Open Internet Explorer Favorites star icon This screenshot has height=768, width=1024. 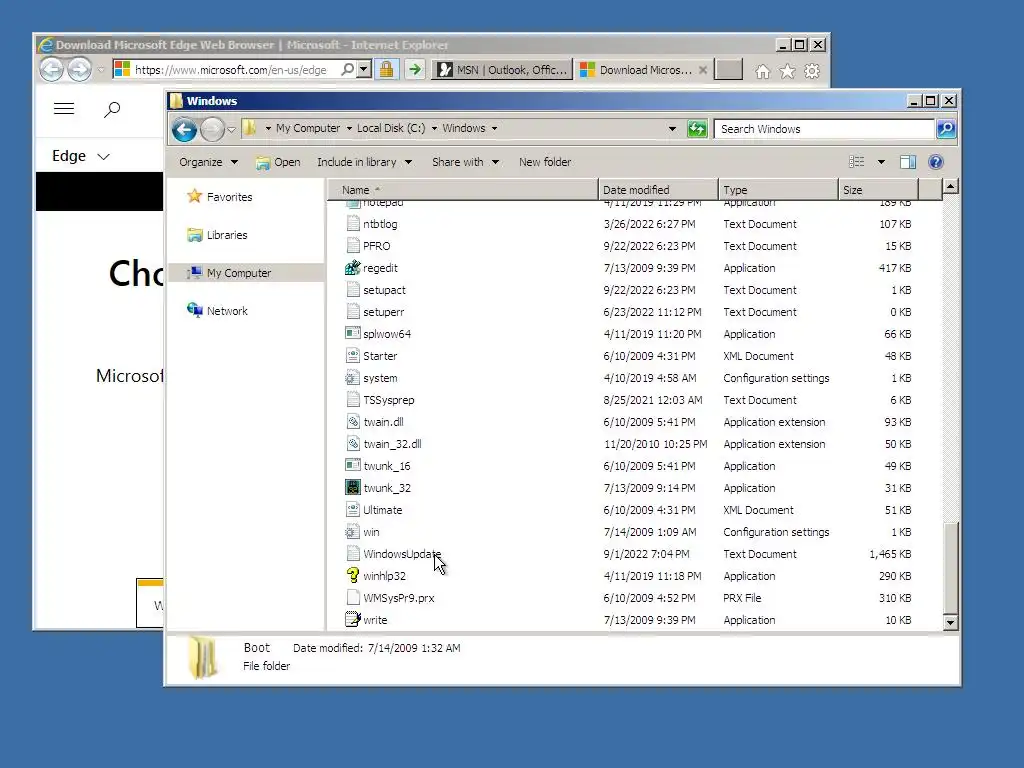click(788, 71)
